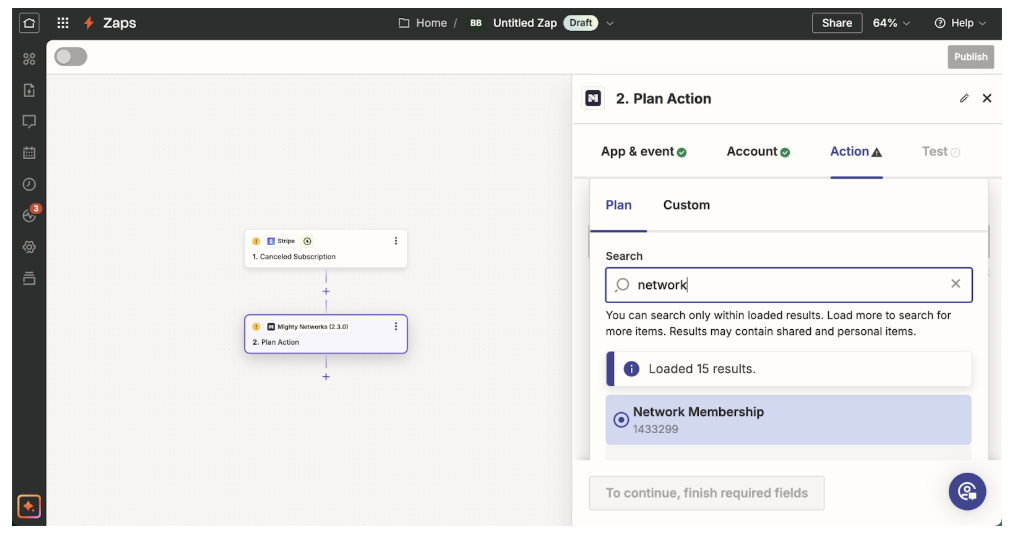Click the pencil icon to rename the step
The height and width of the screenshot is (540, 1012).
tap(964, 99)
